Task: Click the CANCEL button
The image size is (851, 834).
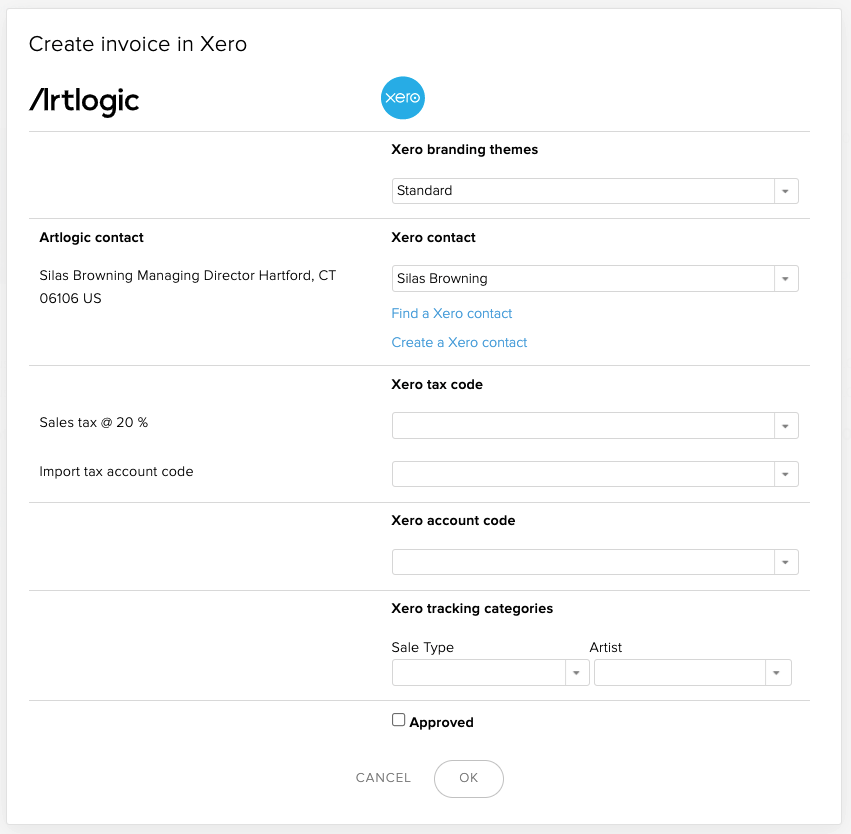Action: 383,778
